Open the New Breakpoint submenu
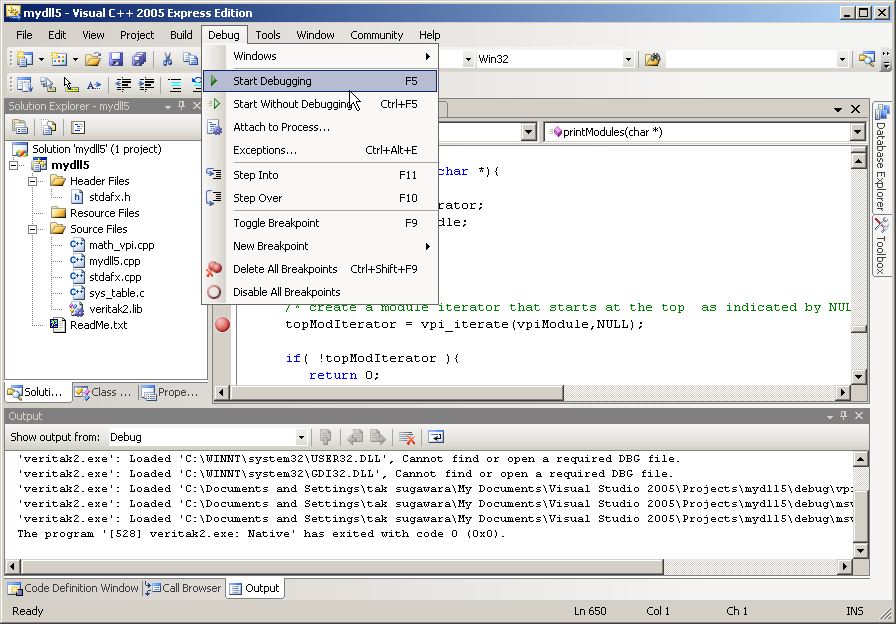The width and height of the screenshot is (896, 624). 320,246
